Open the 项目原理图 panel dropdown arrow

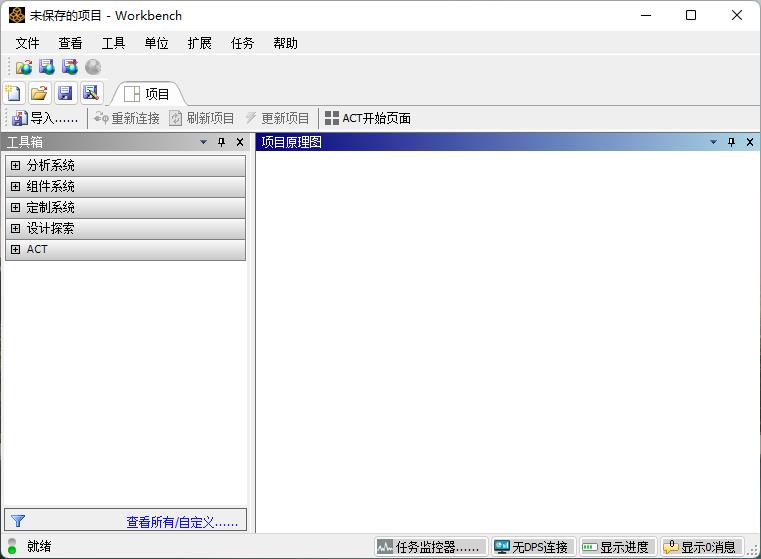click(713, 142)
